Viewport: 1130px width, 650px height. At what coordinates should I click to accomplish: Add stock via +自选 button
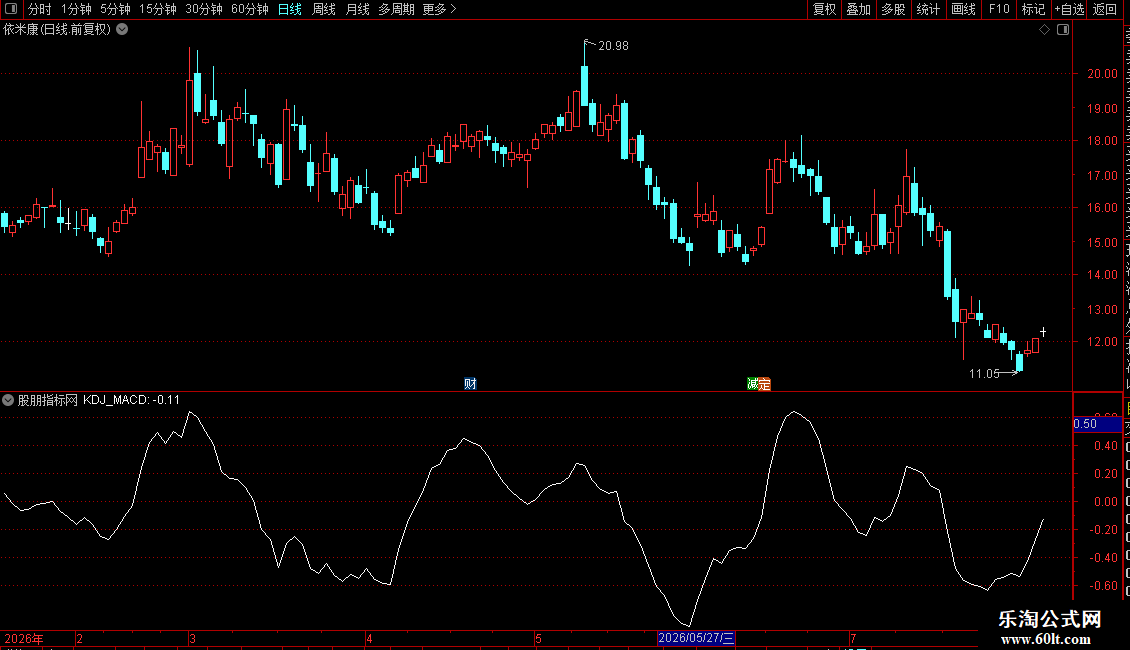coord(1069,9)
